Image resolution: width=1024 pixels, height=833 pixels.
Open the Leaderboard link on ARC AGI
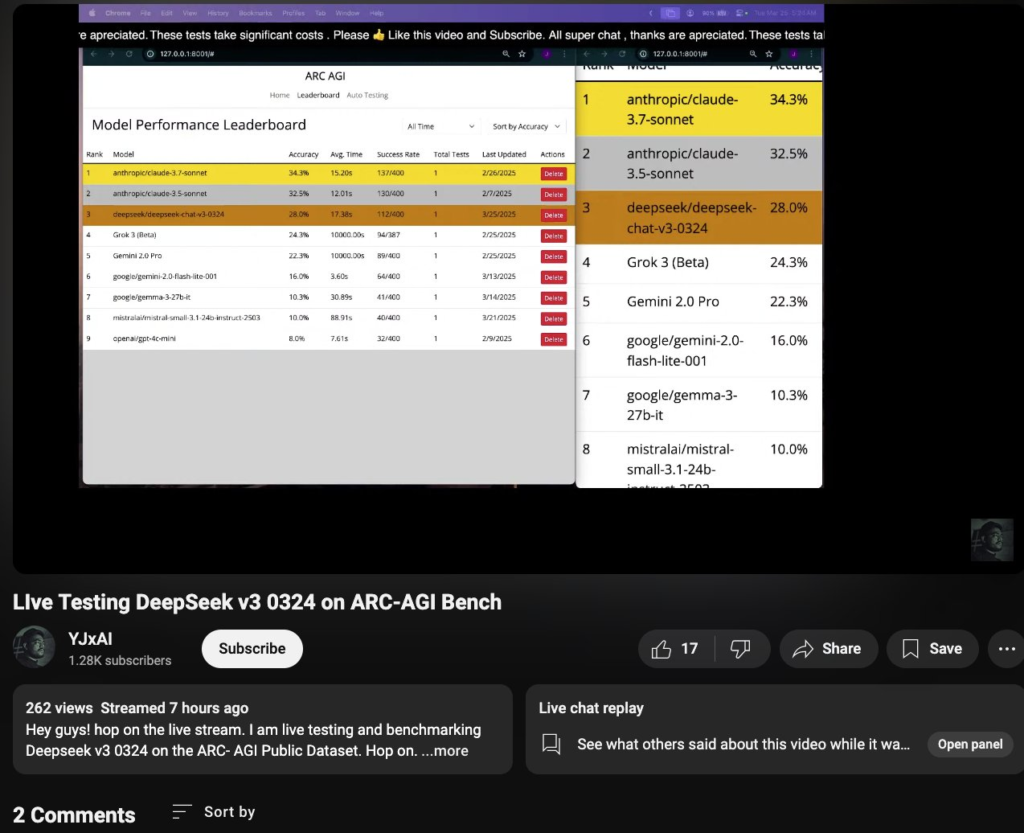pos(318,95)
